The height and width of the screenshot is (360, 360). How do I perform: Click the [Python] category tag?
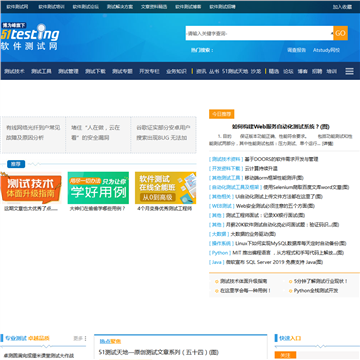coord(220,253)
